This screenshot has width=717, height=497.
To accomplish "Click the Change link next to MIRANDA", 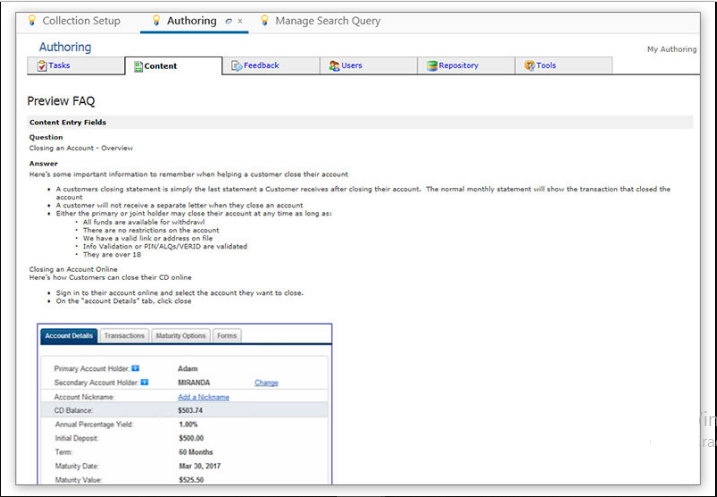I will [266, 383].
